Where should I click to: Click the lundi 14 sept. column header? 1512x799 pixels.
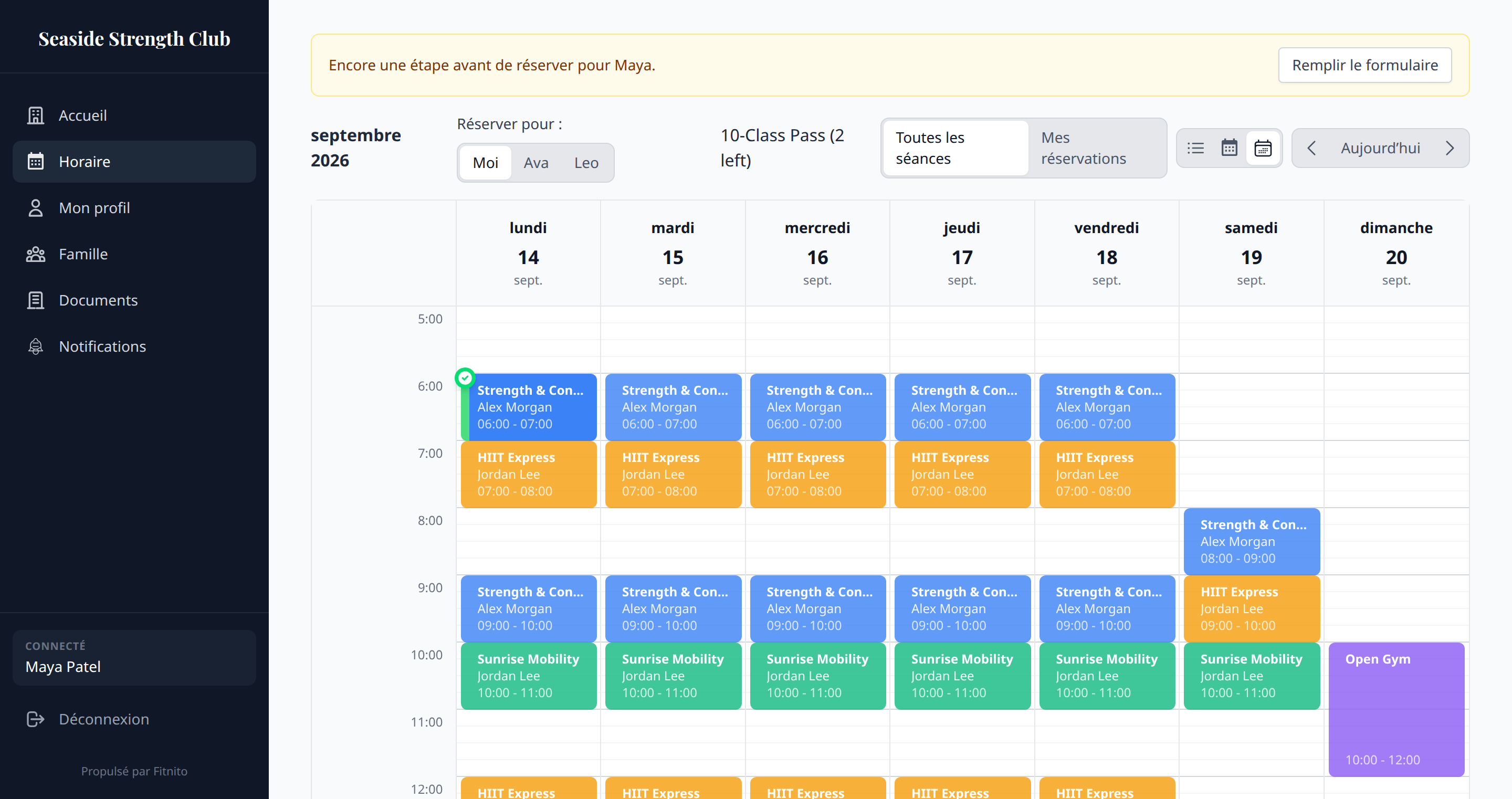(x=528, y=254)
